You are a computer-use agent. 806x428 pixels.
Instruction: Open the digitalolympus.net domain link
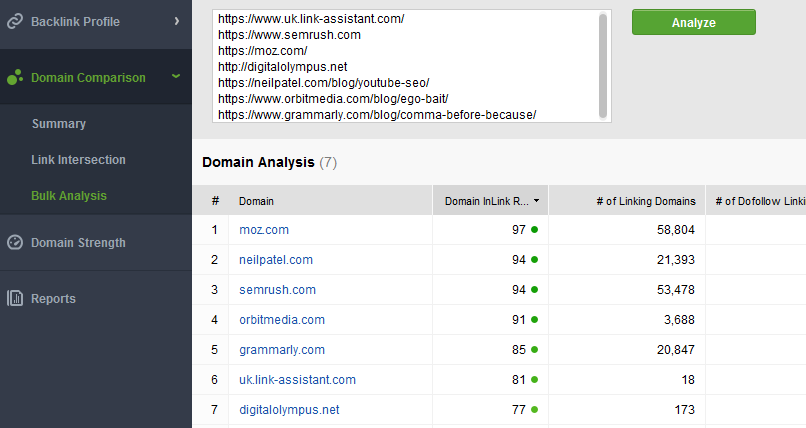click(x=289, y=410)
